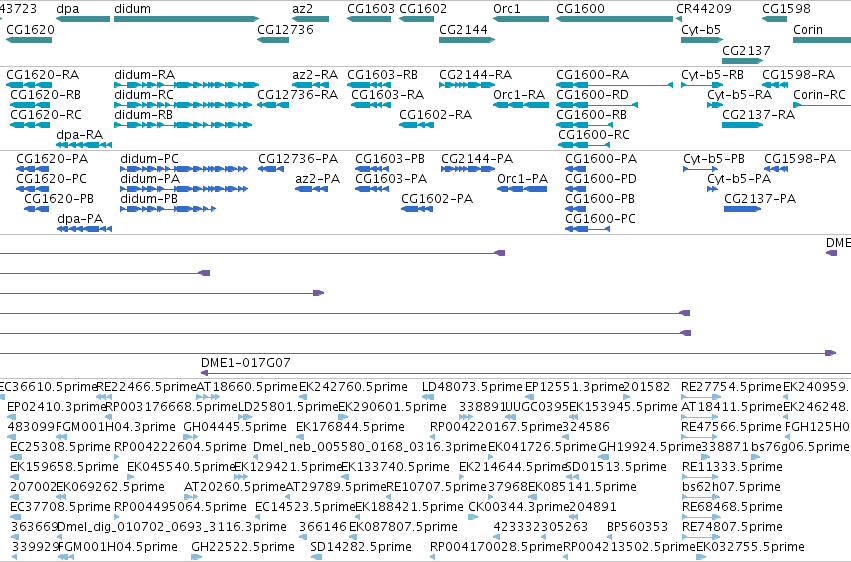Select the az2-RA transcript
Viewport: 851px width, 562px height.
coord(310,85)
